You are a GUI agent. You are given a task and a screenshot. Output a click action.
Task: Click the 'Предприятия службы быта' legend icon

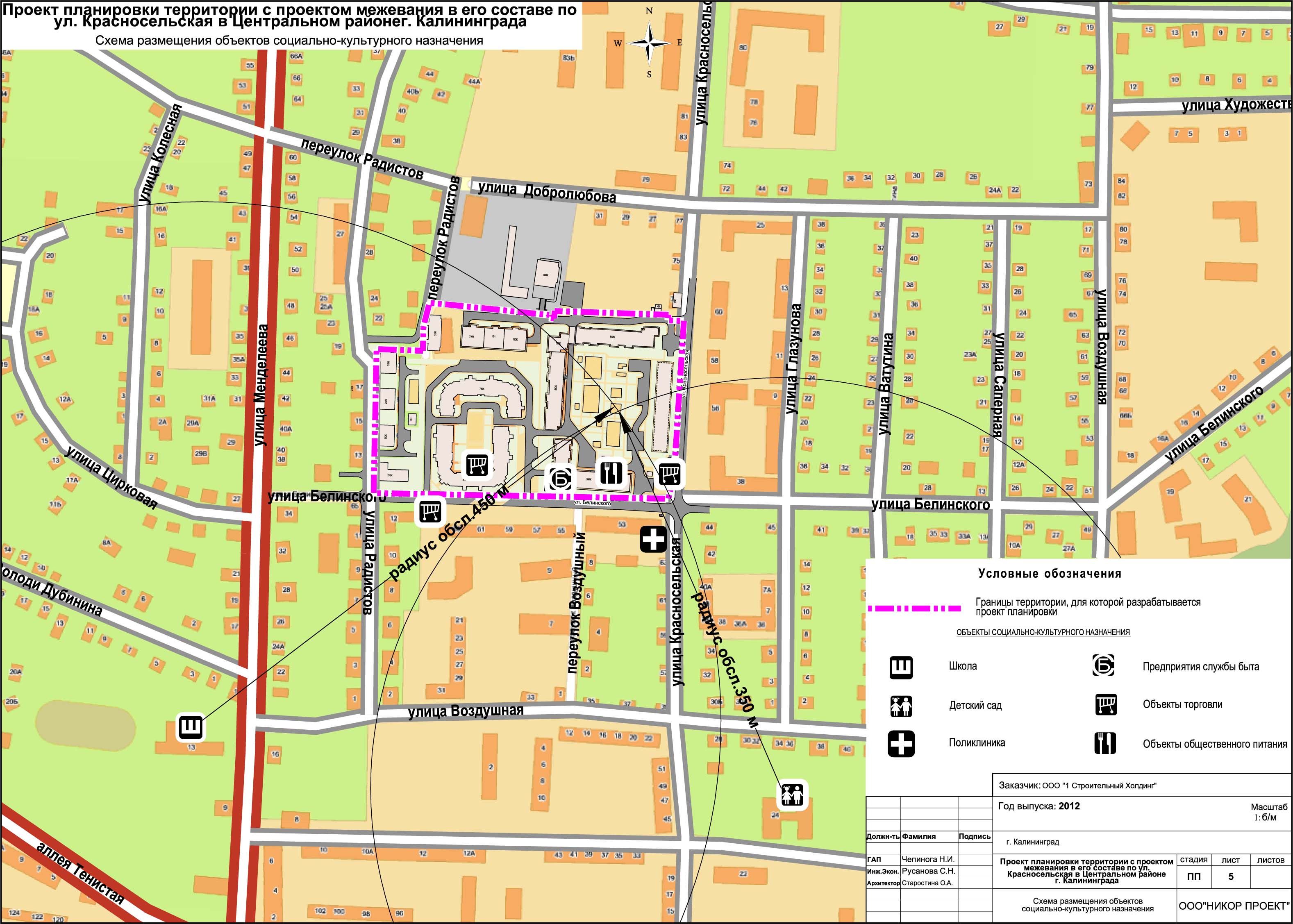[x=1103, y=666]
